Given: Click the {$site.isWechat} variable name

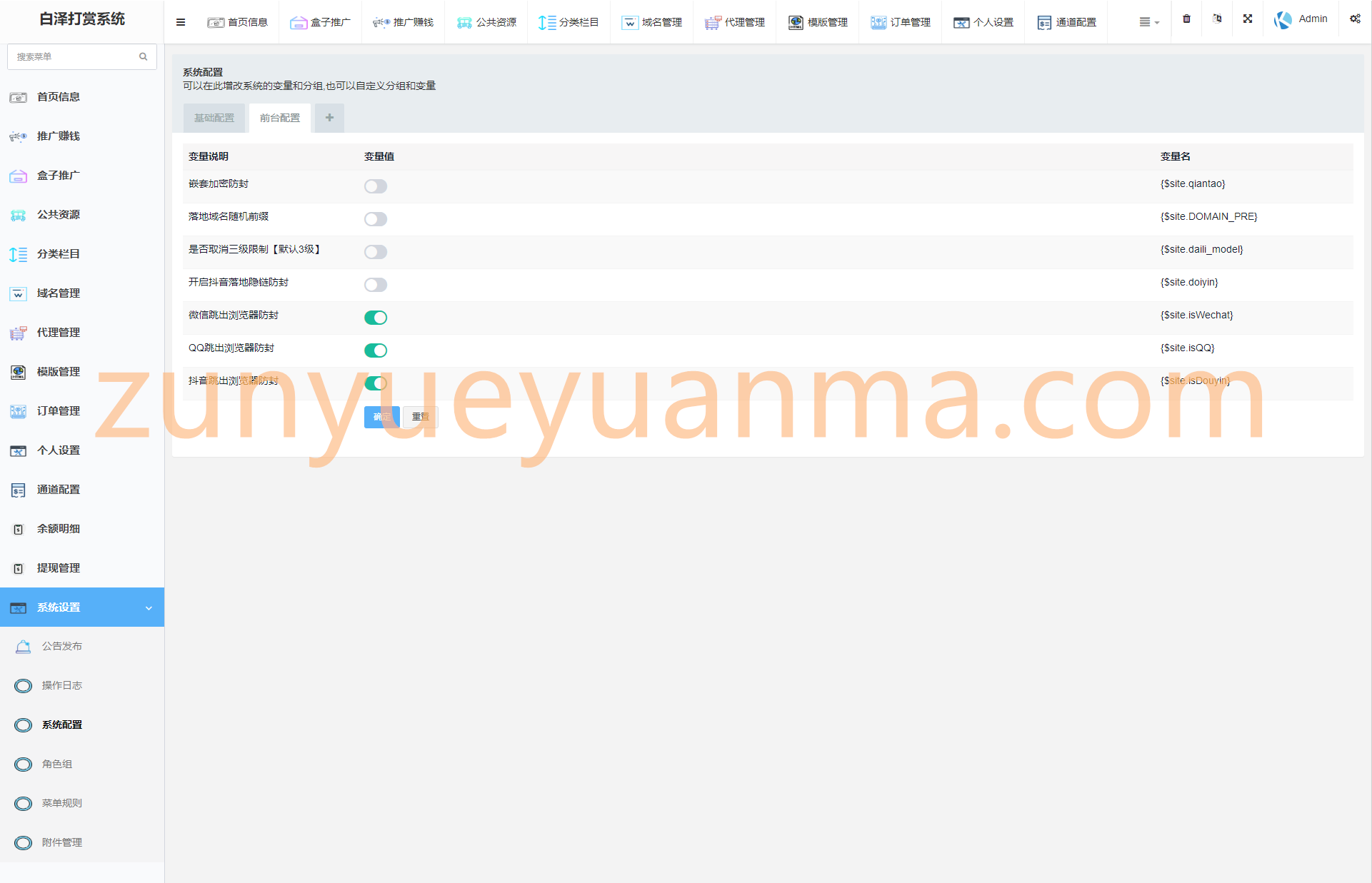Looking at the screenshot, I should pos(1196,316).
